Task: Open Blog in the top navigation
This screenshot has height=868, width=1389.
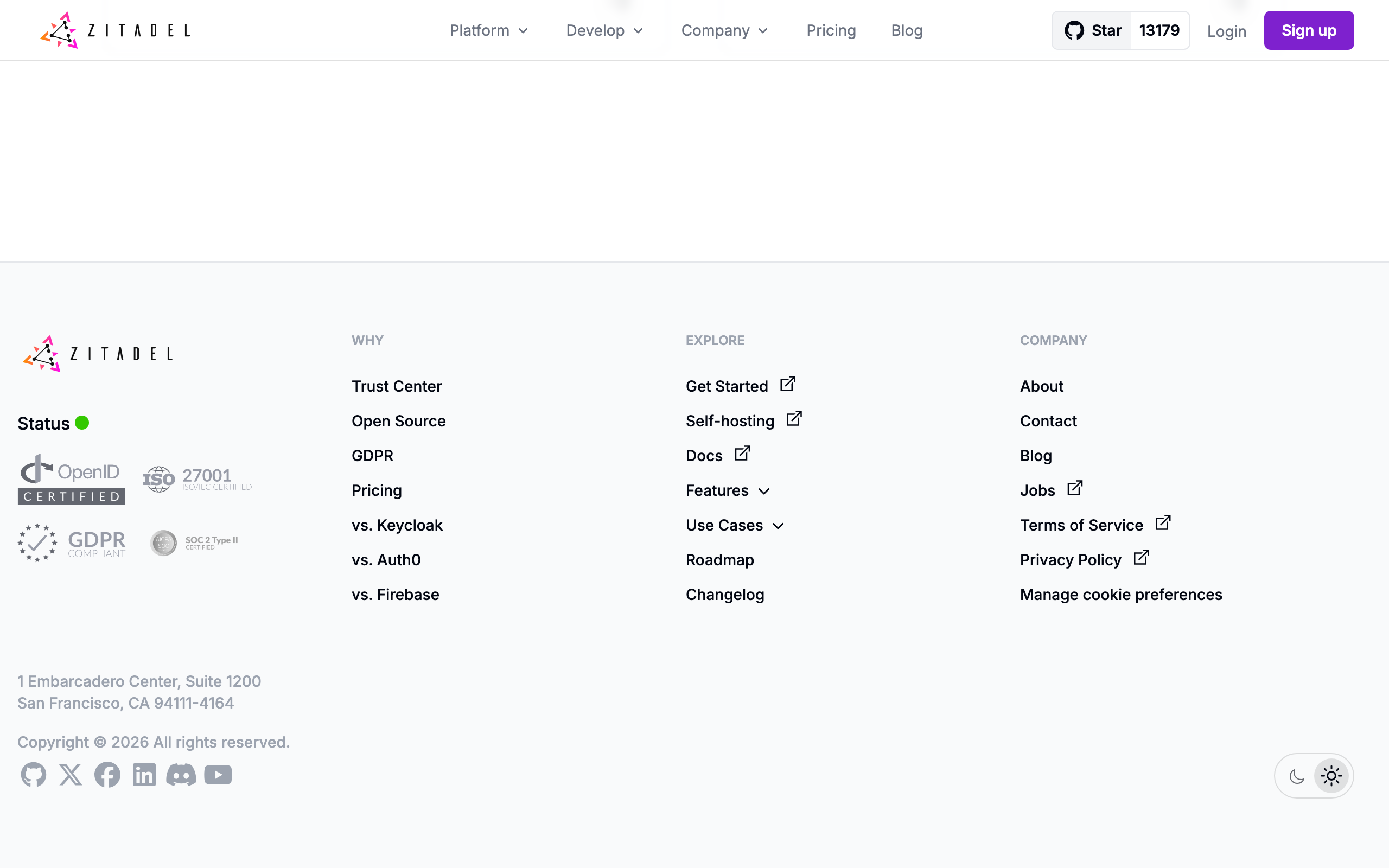Action: 906,30
